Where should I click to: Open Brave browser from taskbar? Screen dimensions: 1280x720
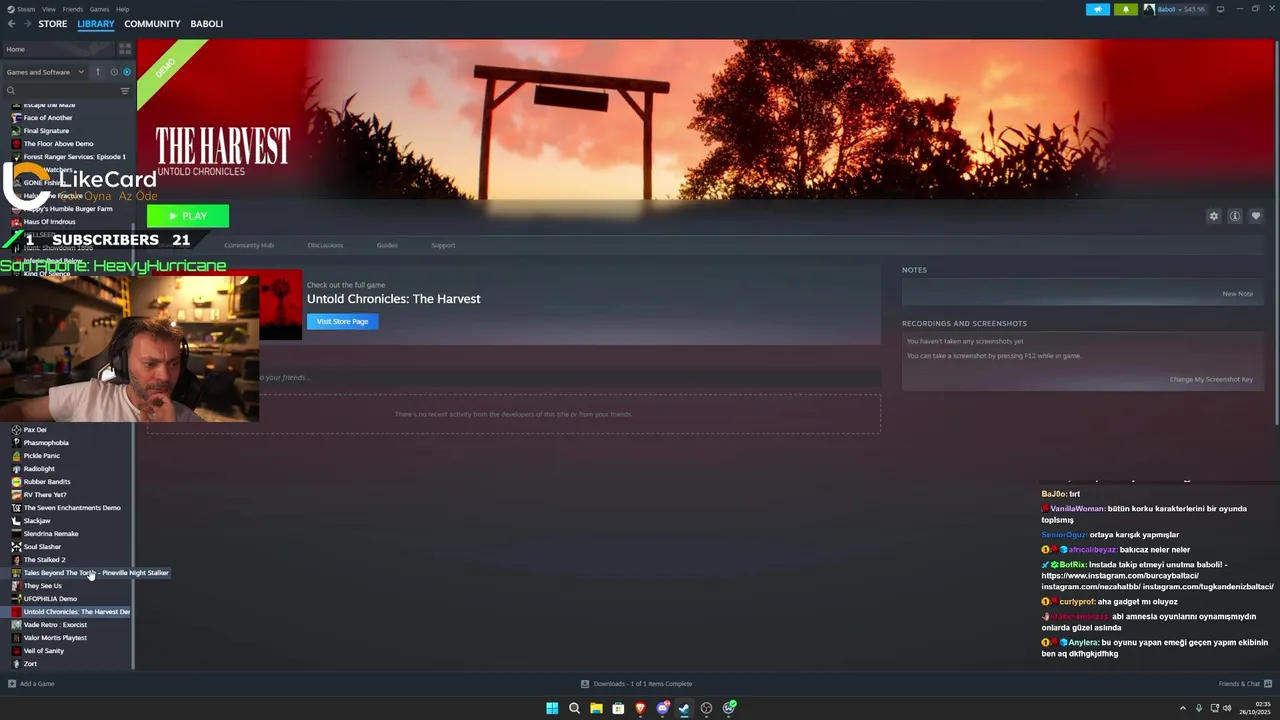640,708
